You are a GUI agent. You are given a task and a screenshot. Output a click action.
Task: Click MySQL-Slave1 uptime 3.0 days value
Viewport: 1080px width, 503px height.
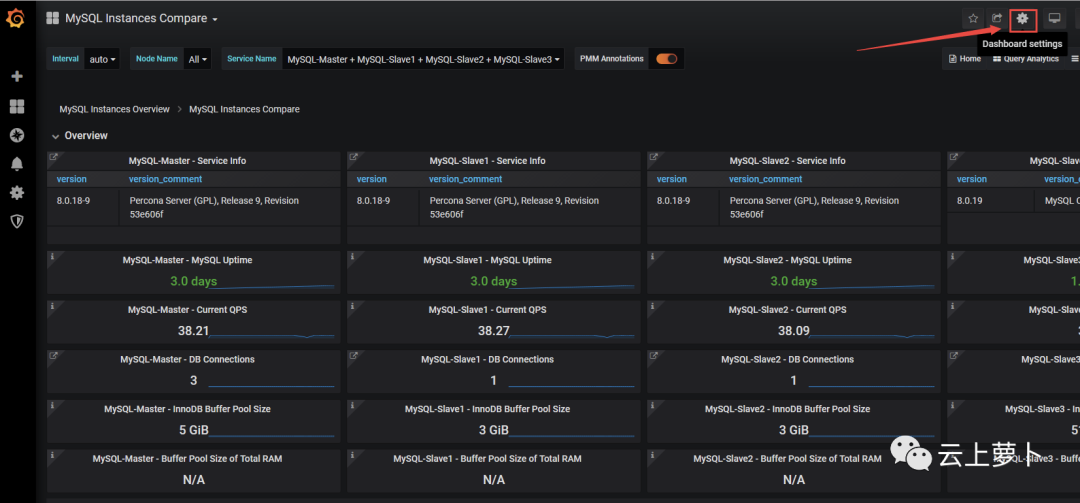click(x=494, y=281)
